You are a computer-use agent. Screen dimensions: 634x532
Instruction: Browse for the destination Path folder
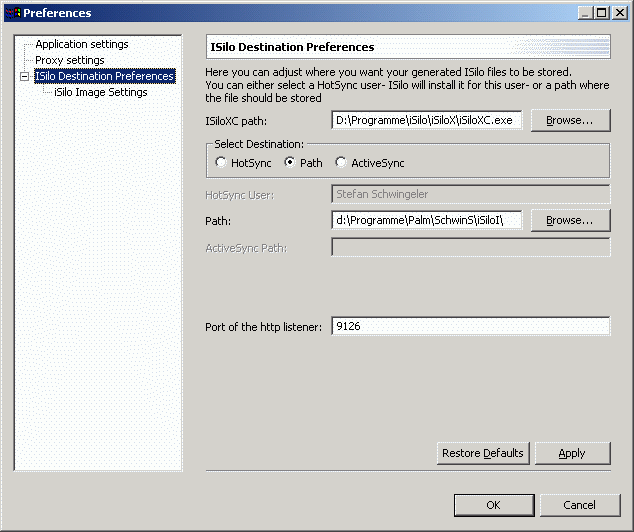570,220
